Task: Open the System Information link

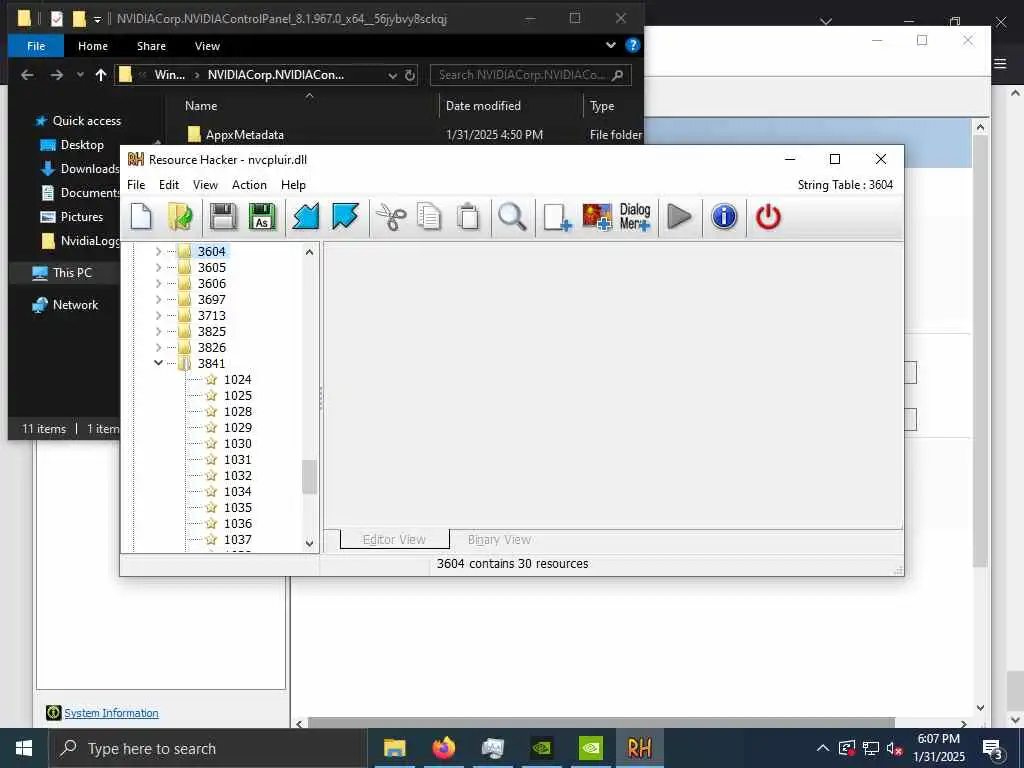Action: 111,713
